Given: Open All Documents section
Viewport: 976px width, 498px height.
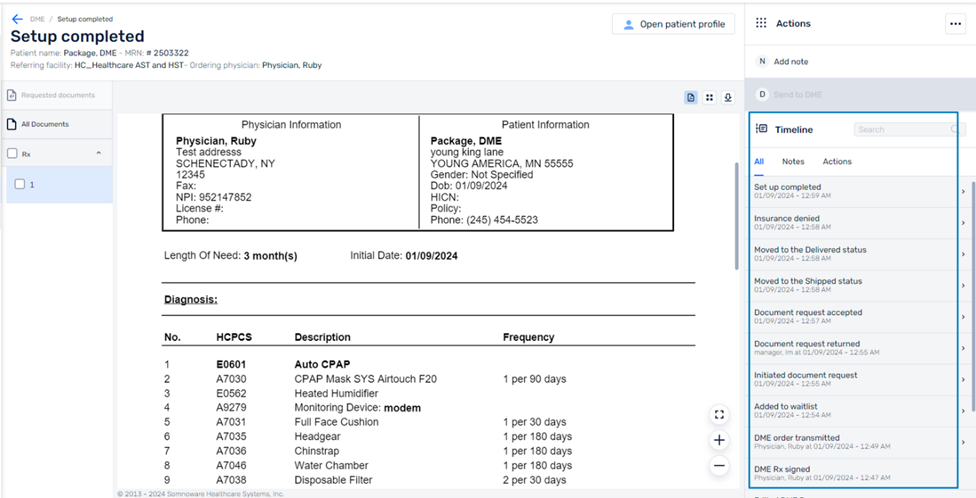Looking at the screenshot, I should (x=57, y=124).
